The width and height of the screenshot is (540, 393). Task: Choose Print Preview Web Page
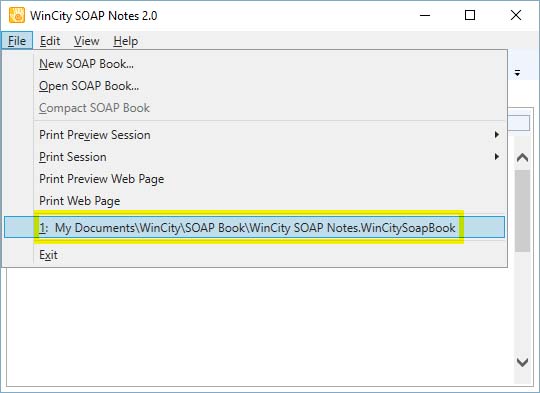[x=255, y=179]
